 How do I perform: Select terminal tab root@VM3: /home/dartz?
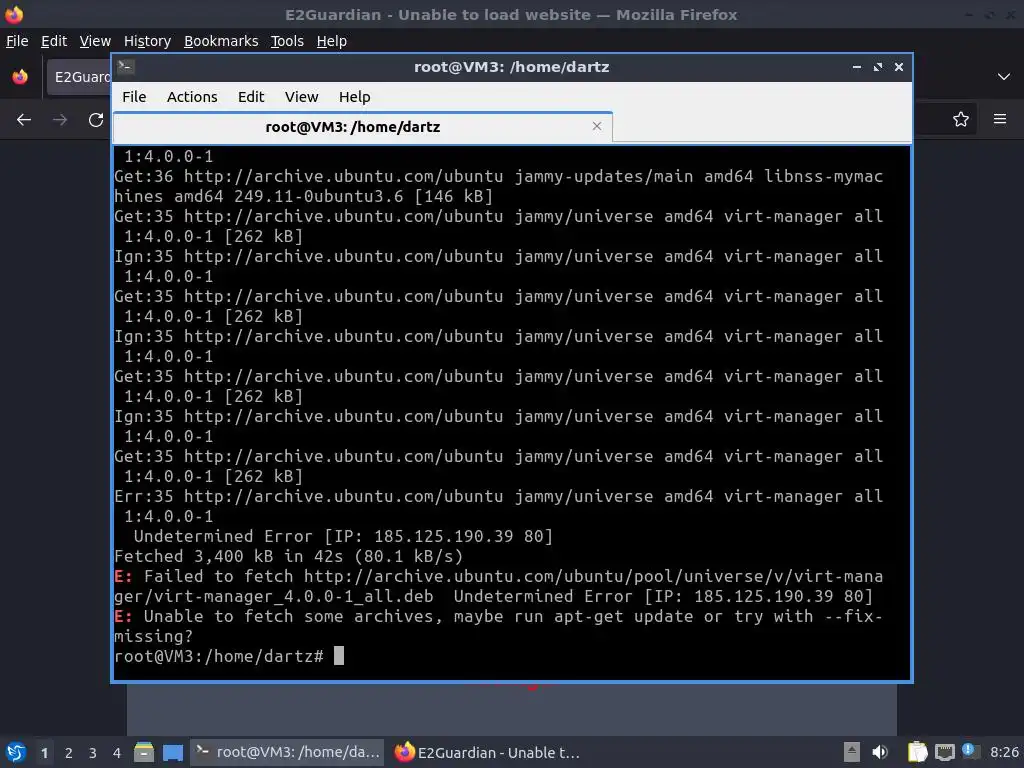tap(353, 127)
